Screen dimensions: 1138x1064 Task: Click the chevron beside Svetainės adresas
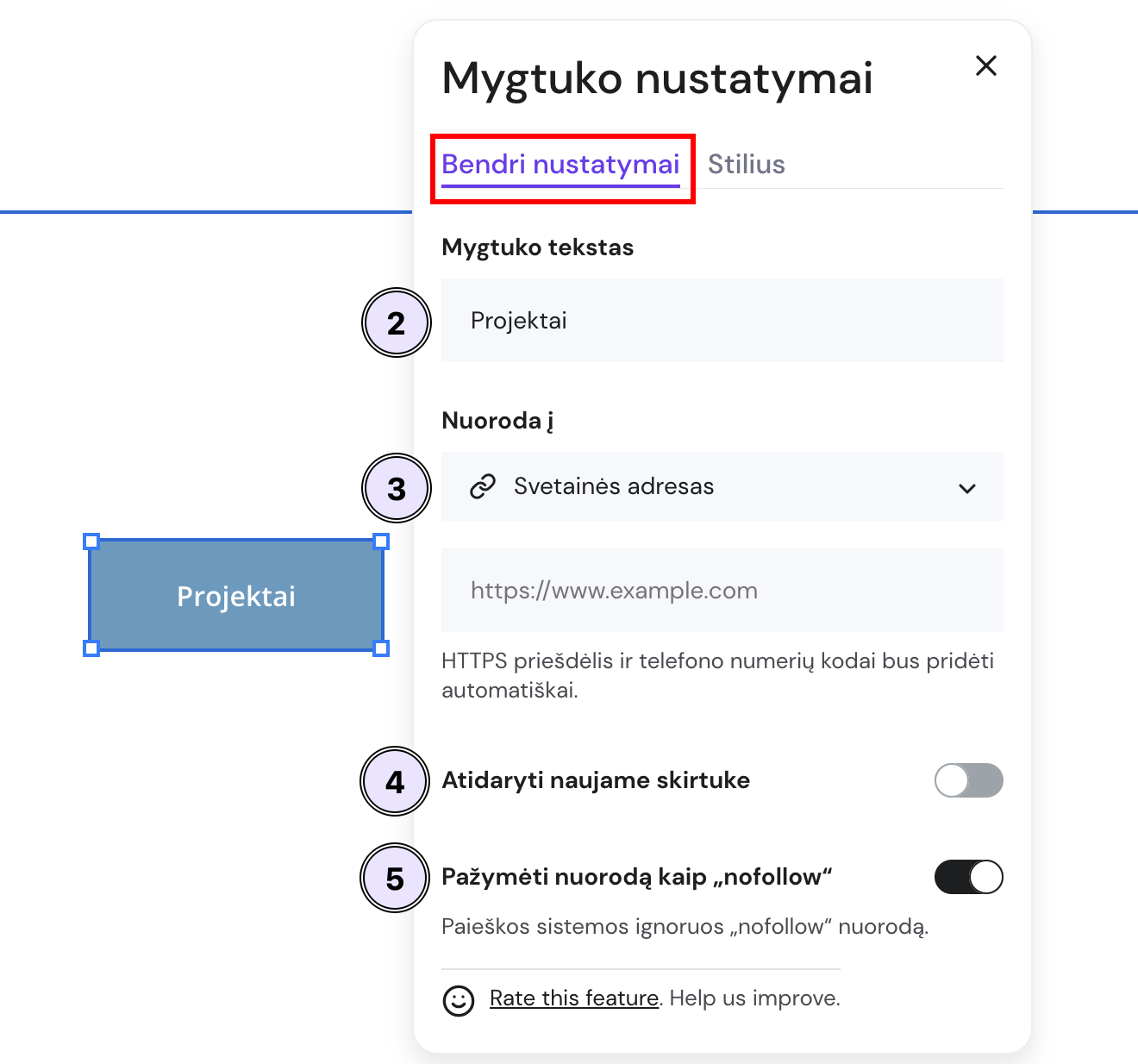(967, 487)
